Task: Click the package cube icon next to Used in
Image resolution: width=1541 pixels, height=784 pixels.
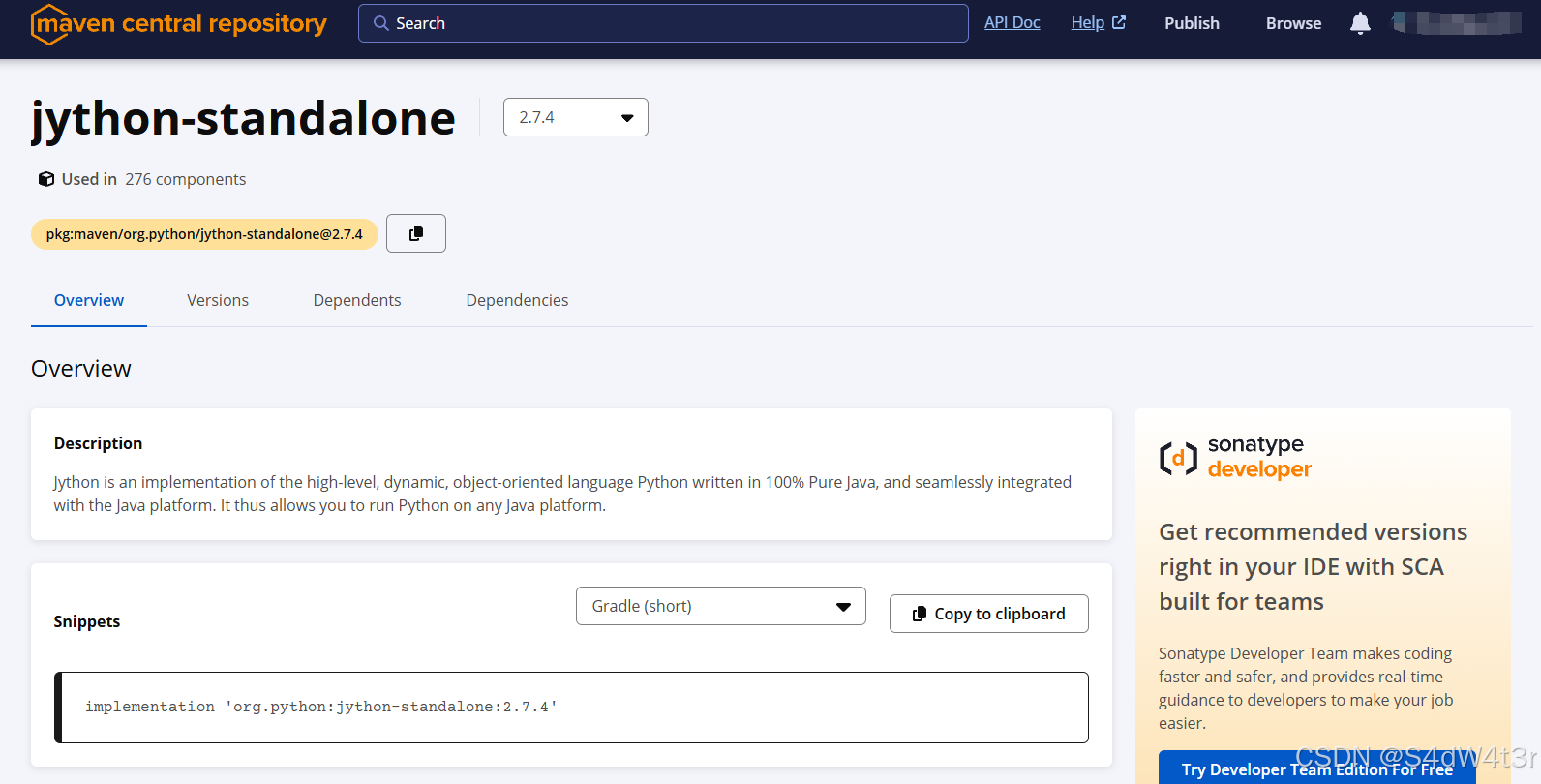Action: [45, 179]
